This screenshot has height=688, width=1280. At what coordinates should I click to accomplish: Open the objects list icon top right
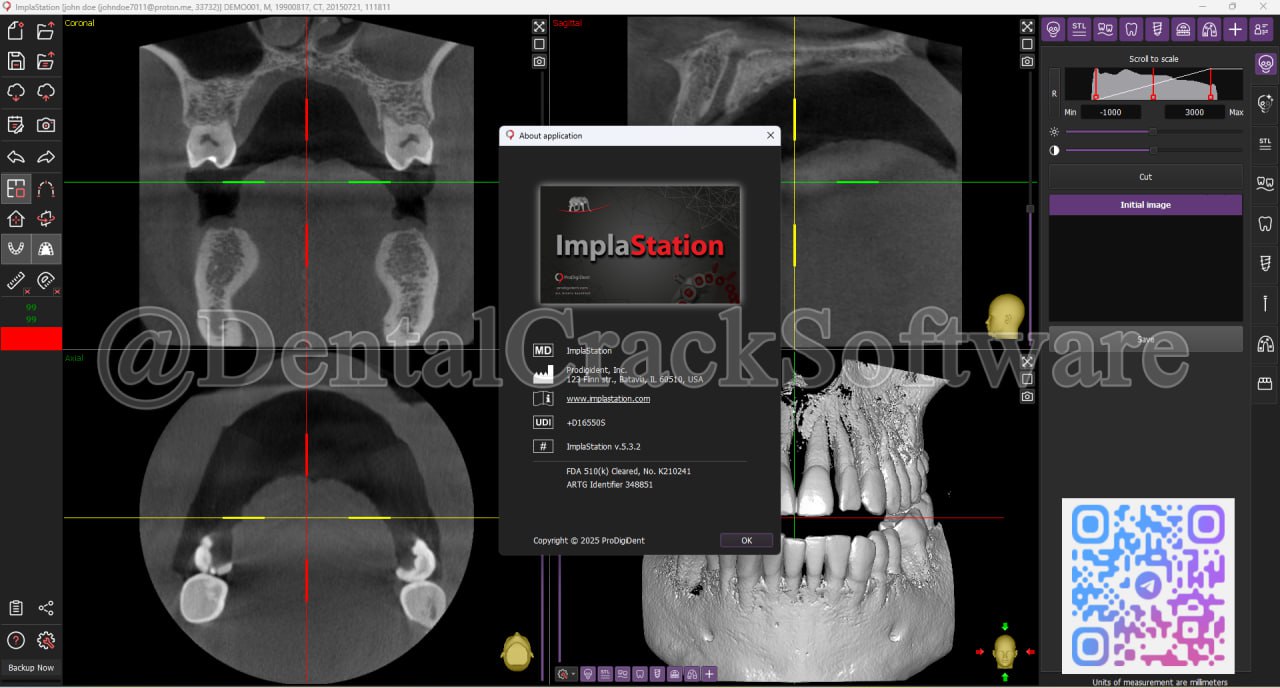coord(1261,29)
